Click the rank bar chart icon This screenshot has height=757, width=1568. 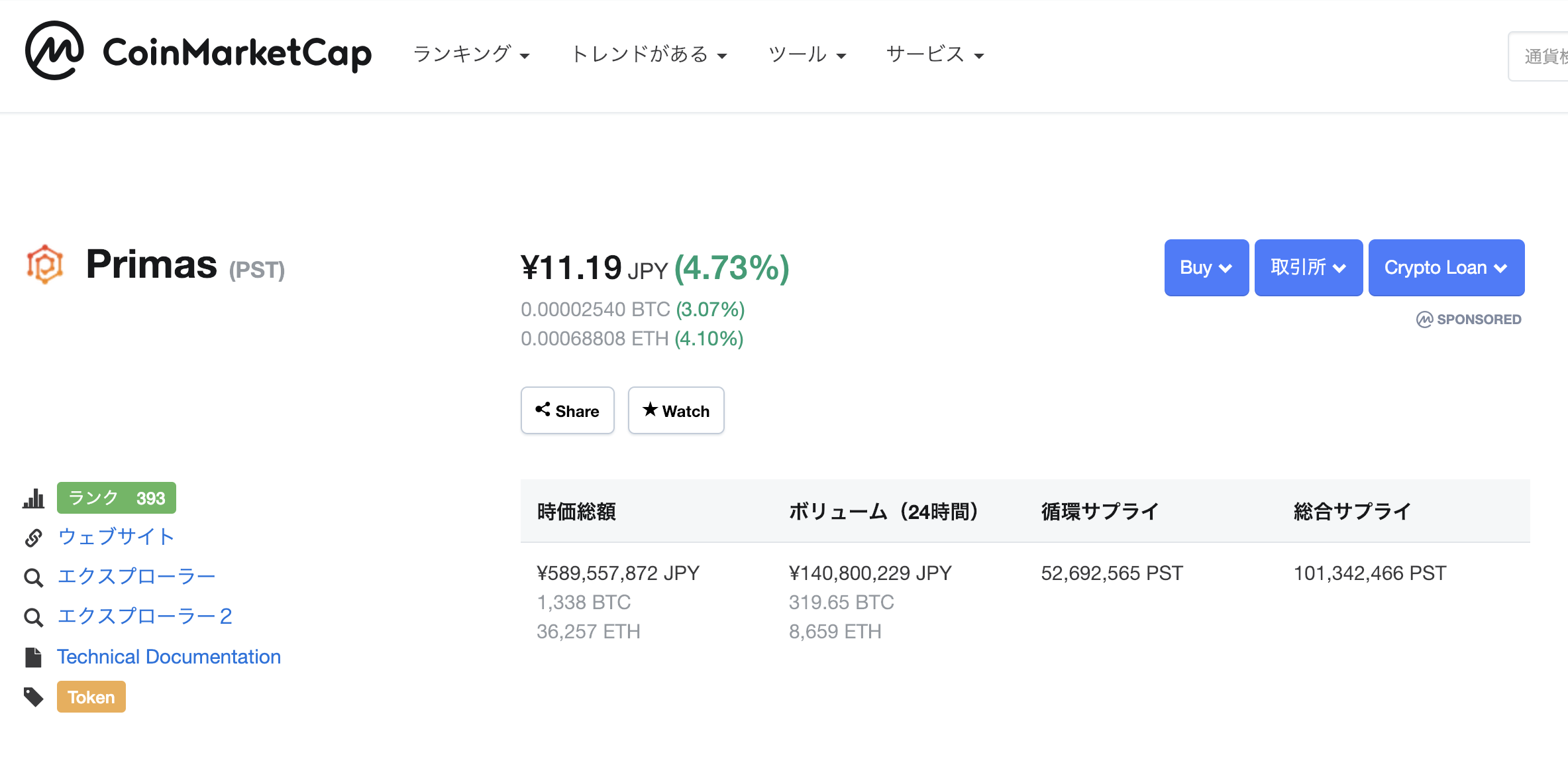coord(33,498)
